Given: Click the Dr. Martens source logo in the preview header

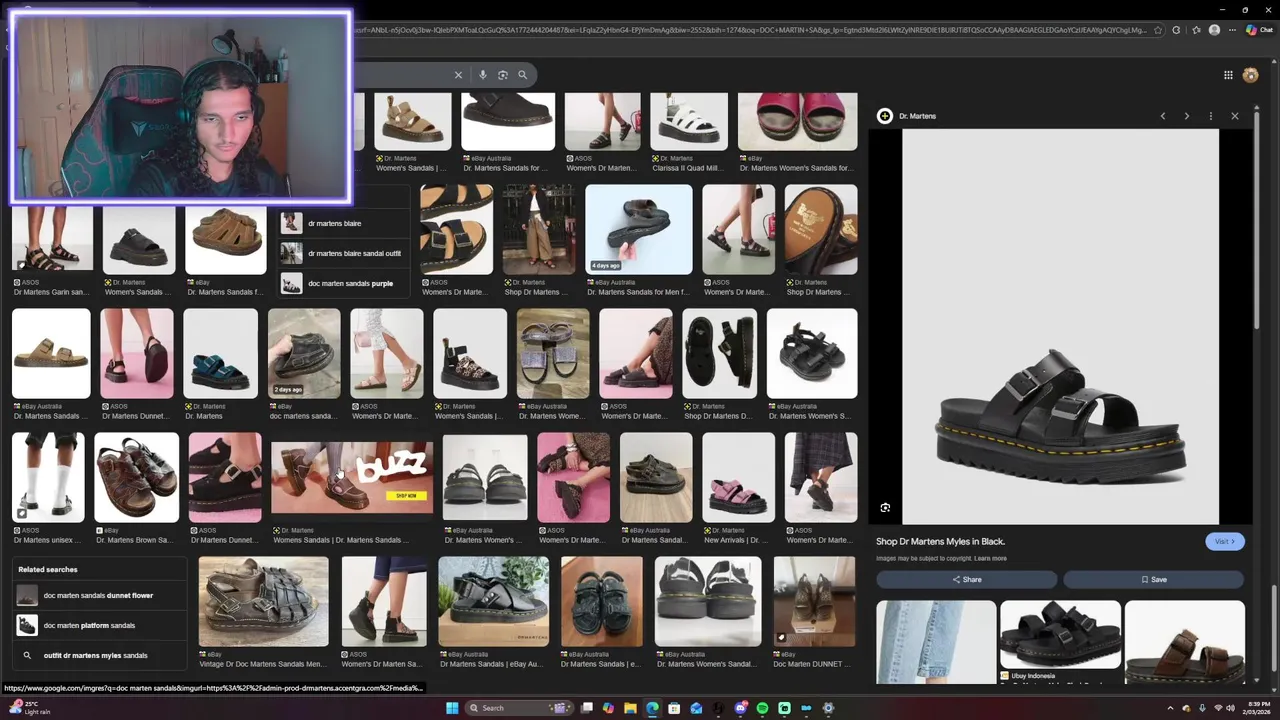Looking at the screenshot, I should [884, 116].
